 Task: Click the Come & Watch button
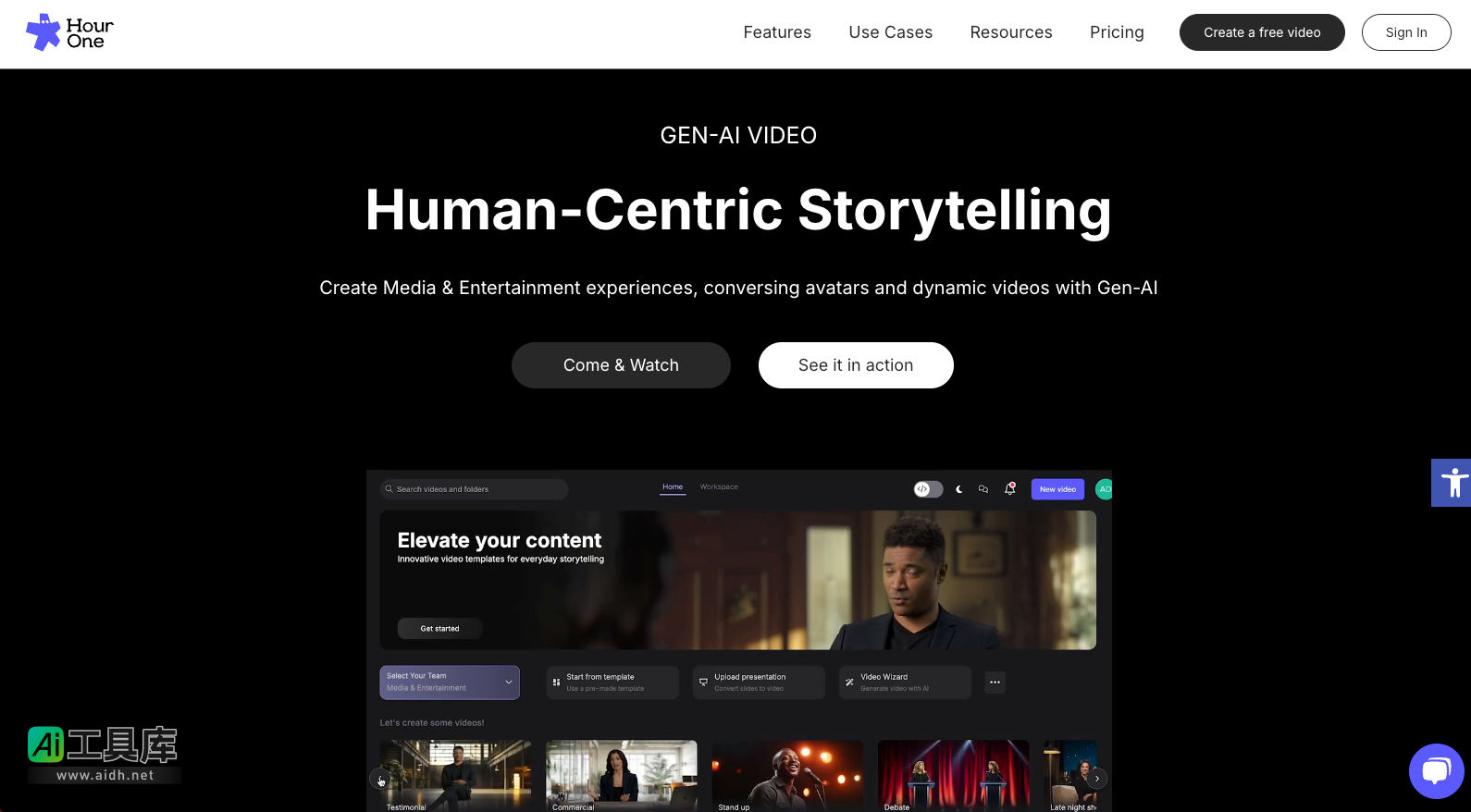(621, 365)
